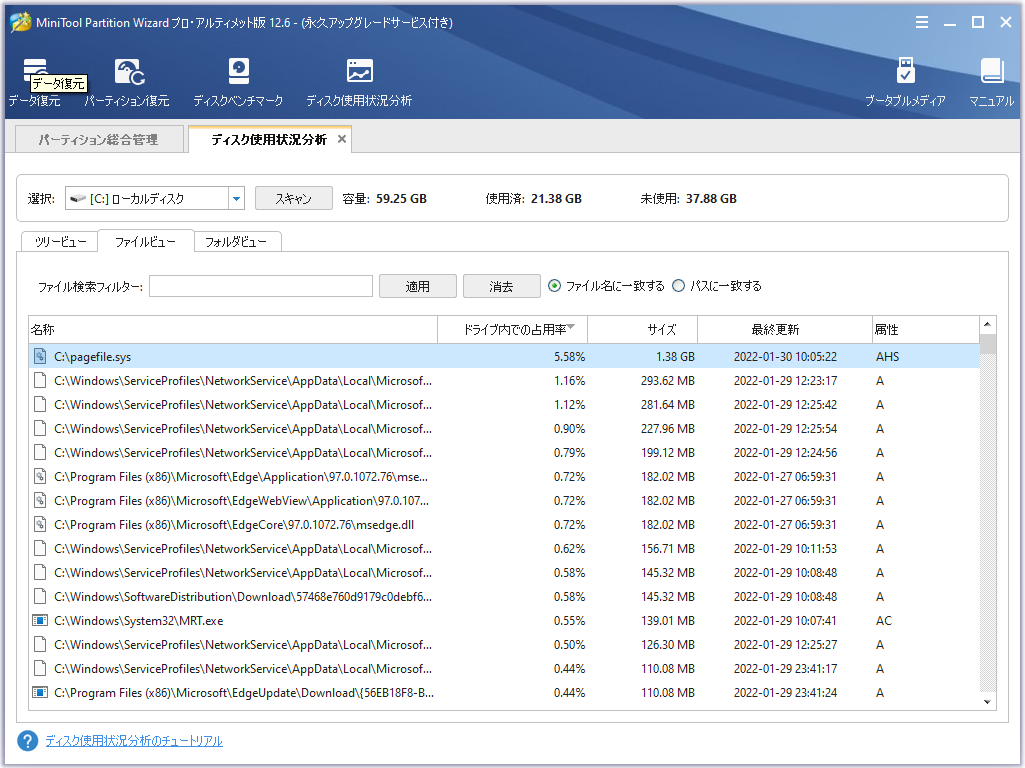1025x768 pixels.
Task: Open the hamburger menu in the title bar
Action: [922, 22]
